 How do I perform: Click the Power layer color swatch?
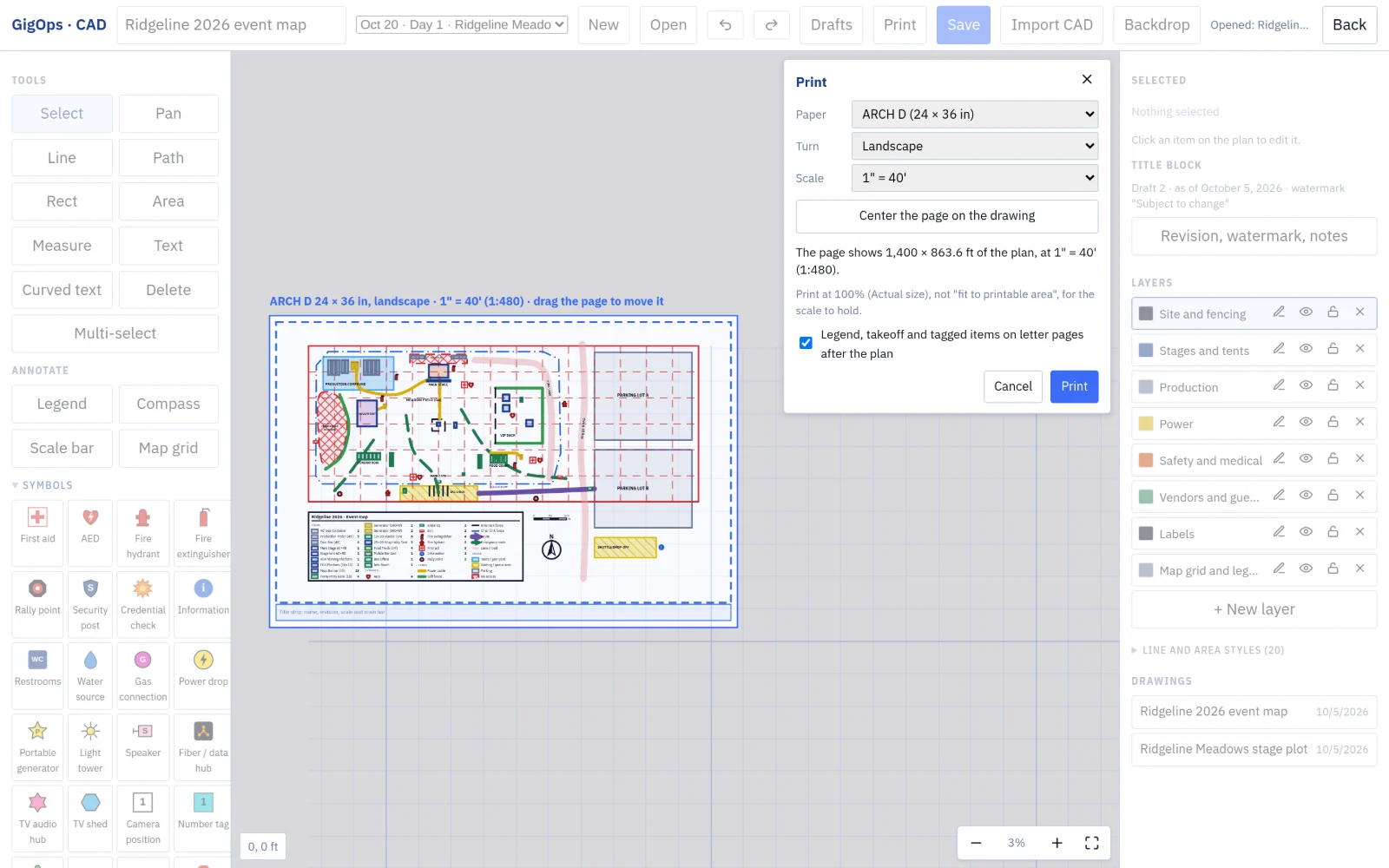(1146, 424)
